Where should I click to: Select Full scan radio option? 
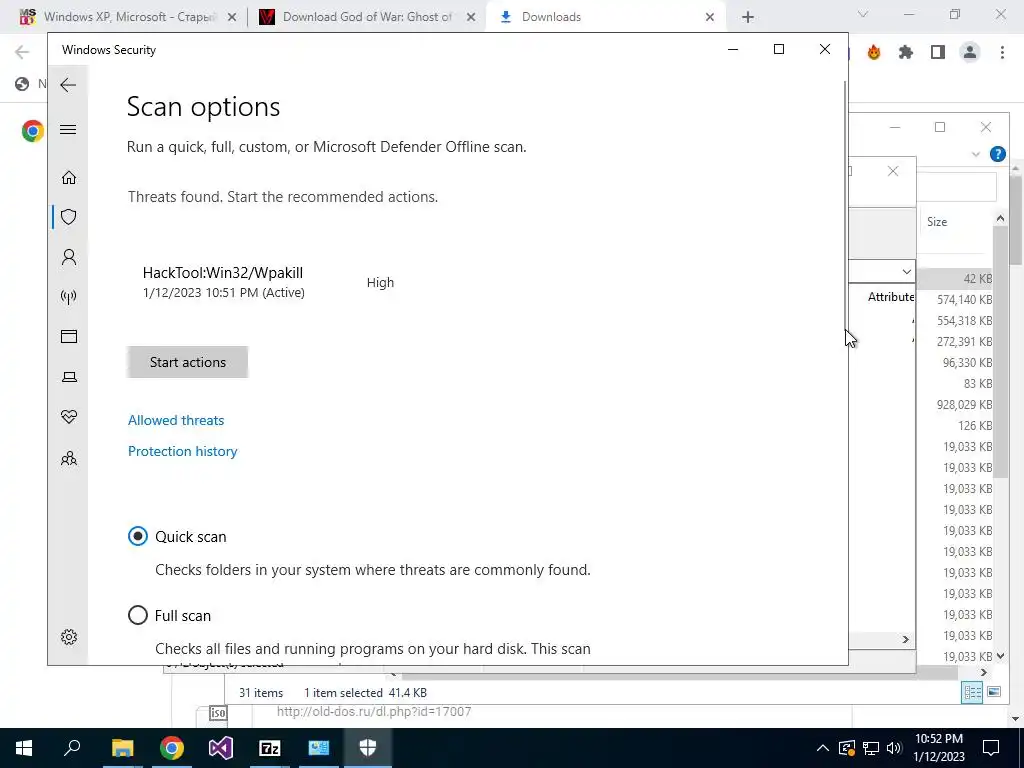click(138, 615)
